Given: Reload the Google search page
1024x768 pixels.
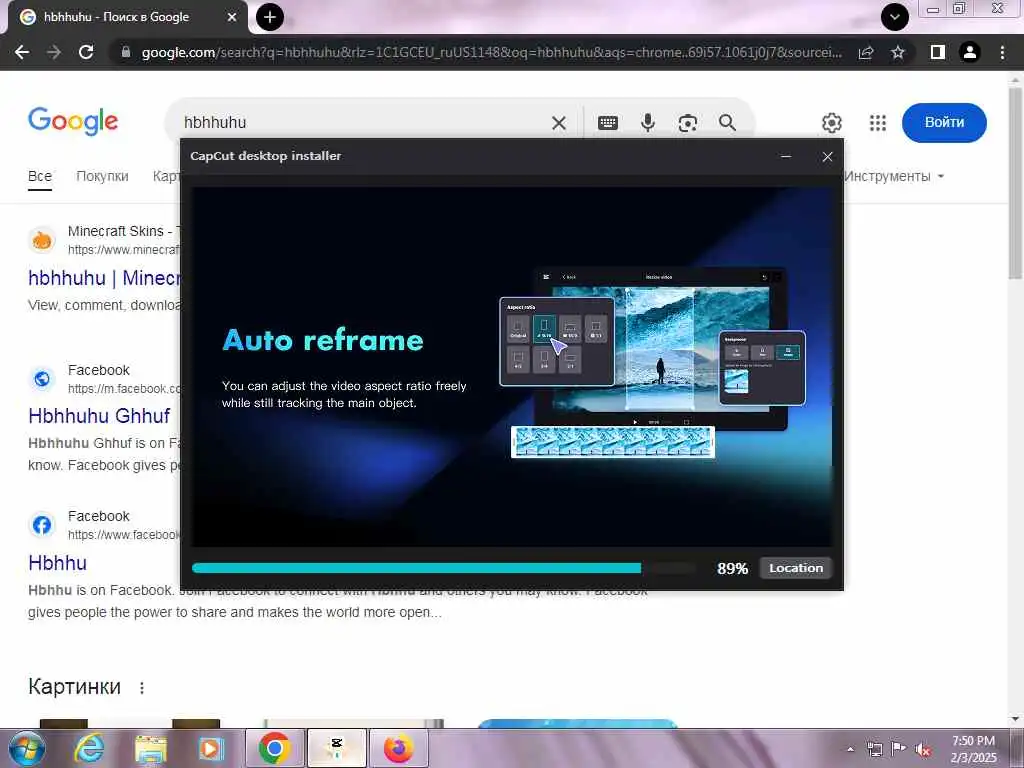Looking at the screenshot, I should (x=86, y=52).
